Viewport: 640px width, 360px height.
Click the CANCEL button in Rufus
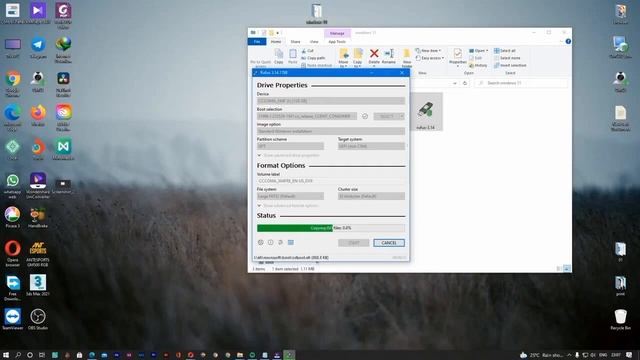[389, 243]
